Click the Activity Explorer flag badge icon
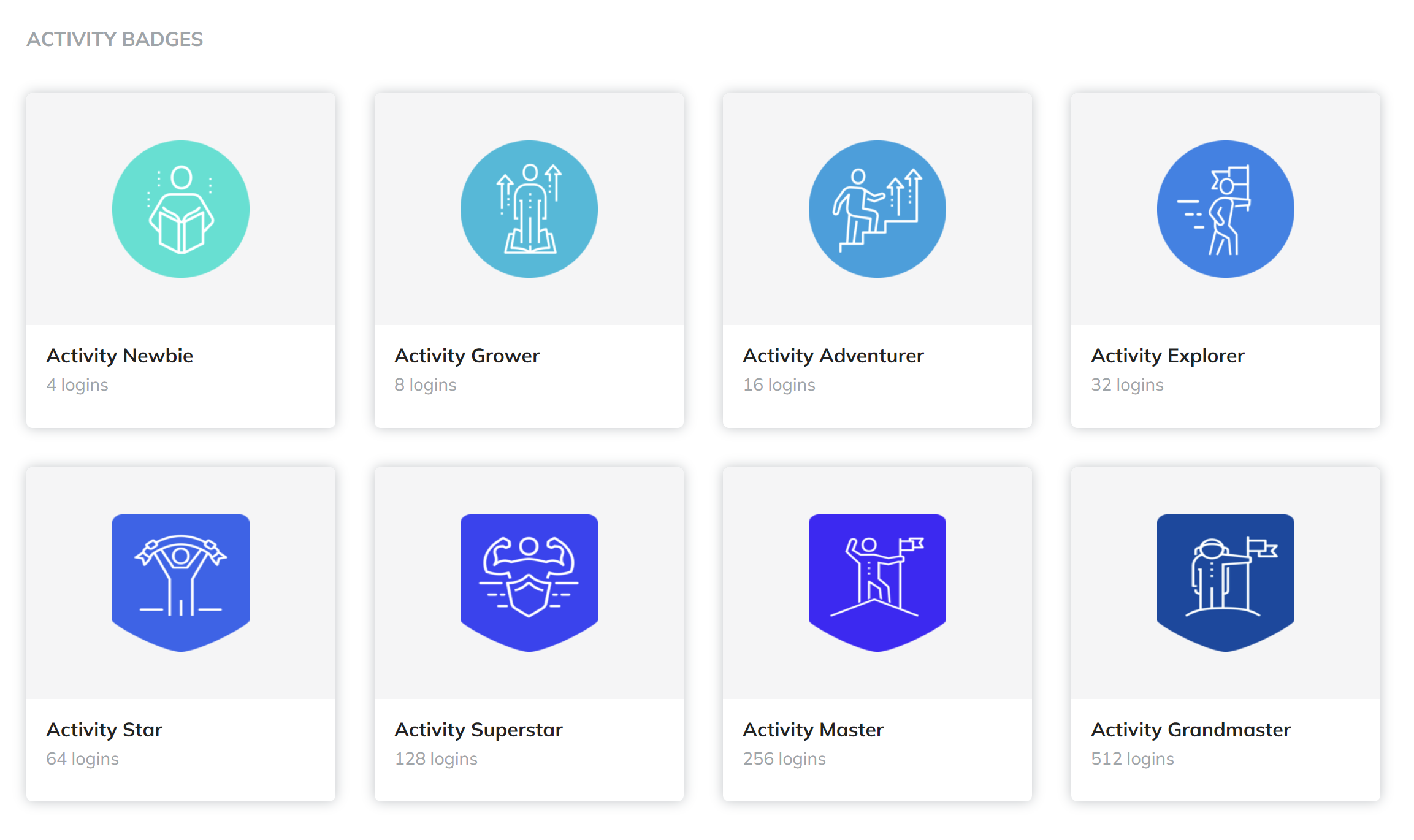The width and height of the screenshot is (1414, 840). [x=1225, y=209]
